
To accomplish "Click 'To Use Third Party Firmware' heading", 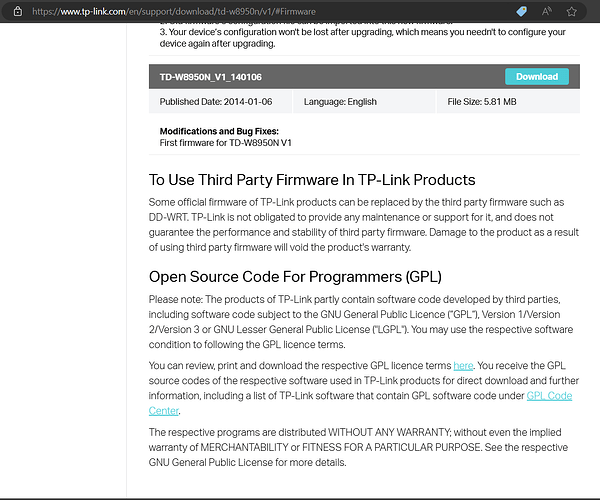I will pos(312,180).
